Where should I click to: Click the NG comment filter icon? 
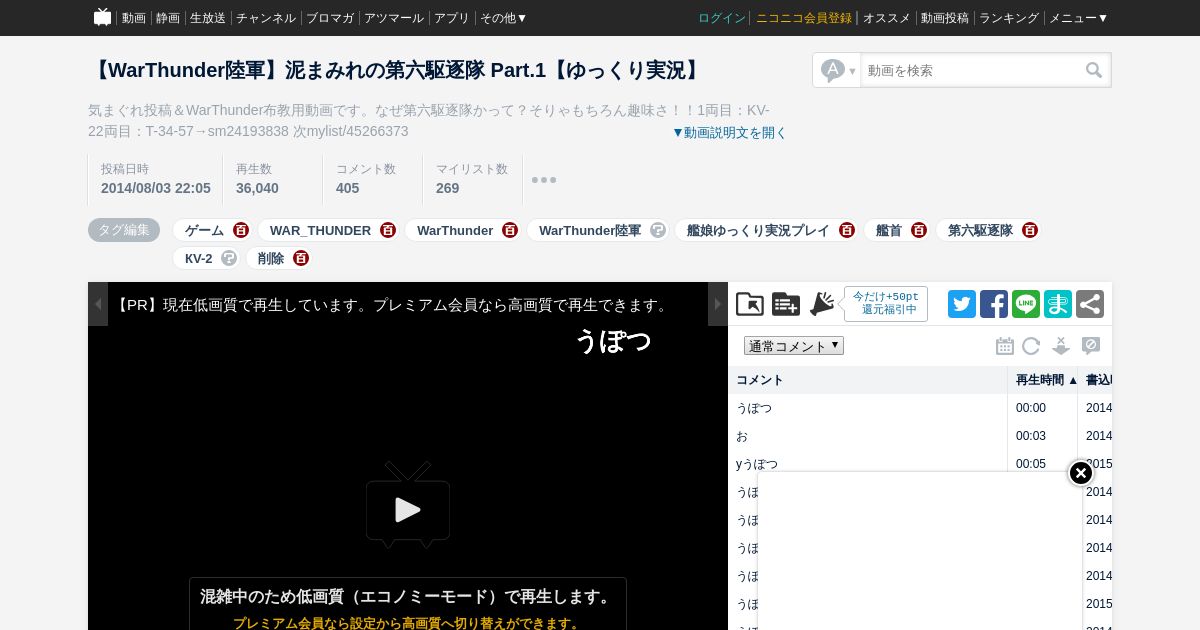coord(1091,345)
